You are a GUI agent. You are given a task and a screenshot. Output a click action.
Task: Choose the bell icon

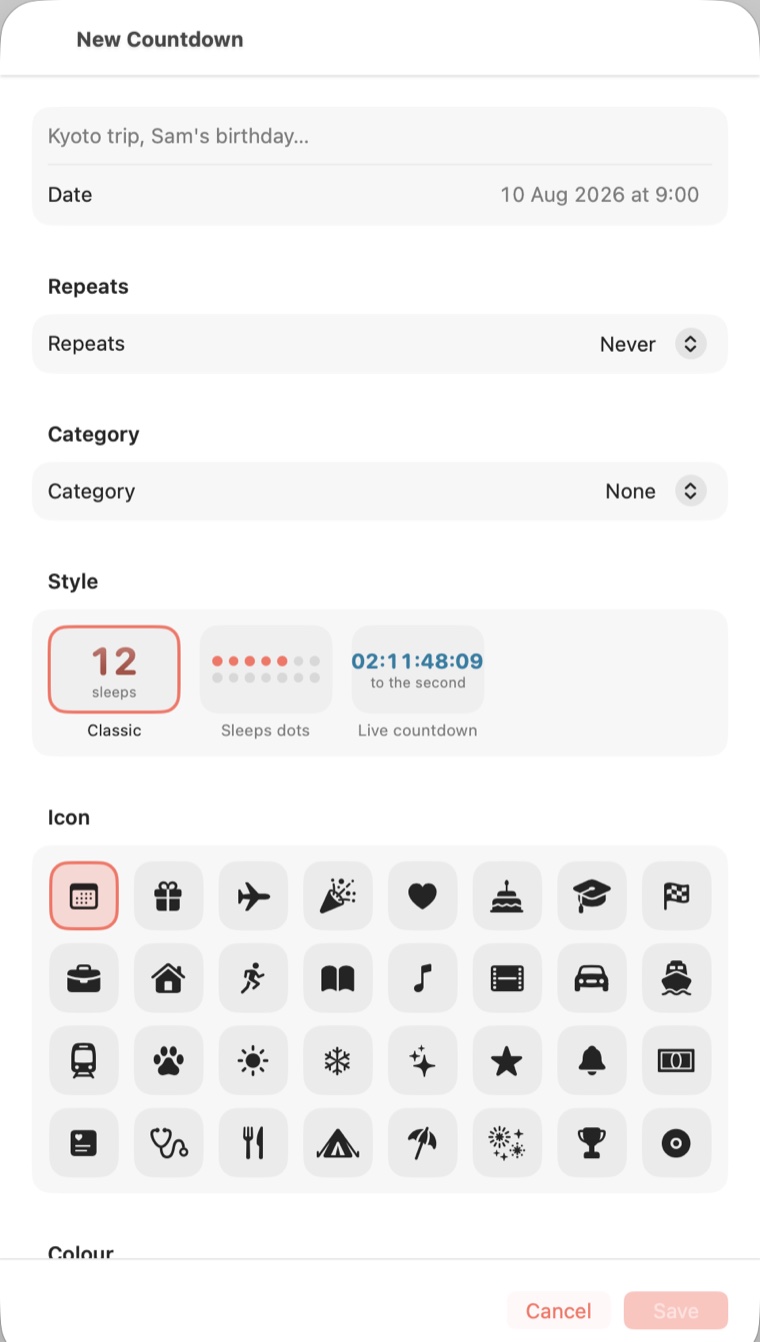(x=592, y=1060)
